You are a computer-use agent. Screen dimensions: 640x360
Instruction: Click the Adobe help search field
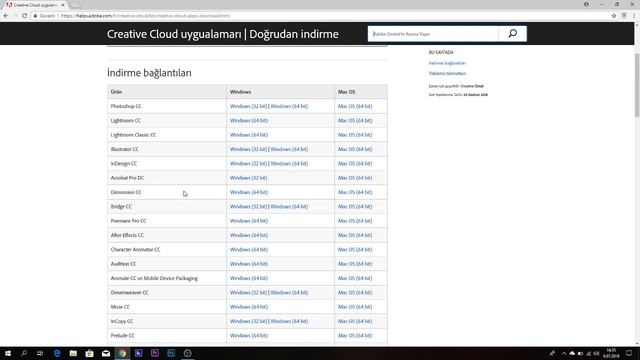pyautogui.click(x=433, y=34)
